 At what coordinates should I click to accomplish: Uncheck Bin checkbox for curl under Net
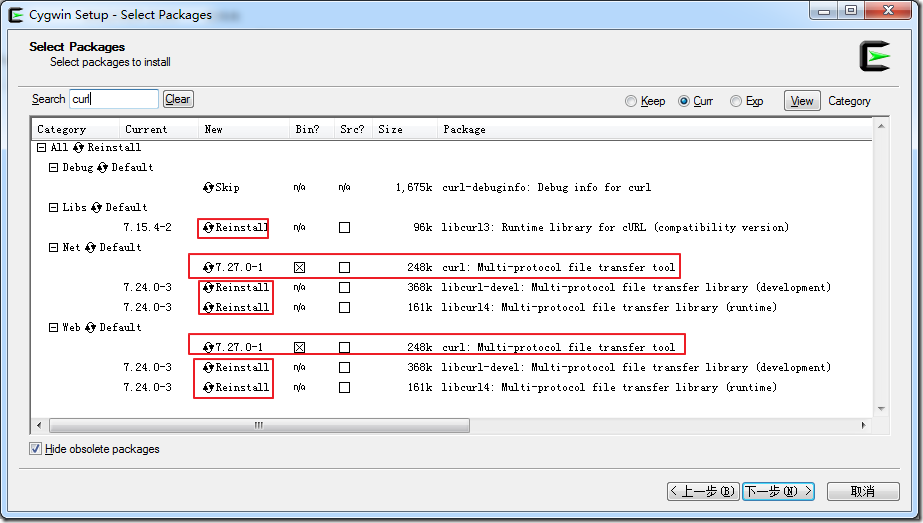click(300, 267)
